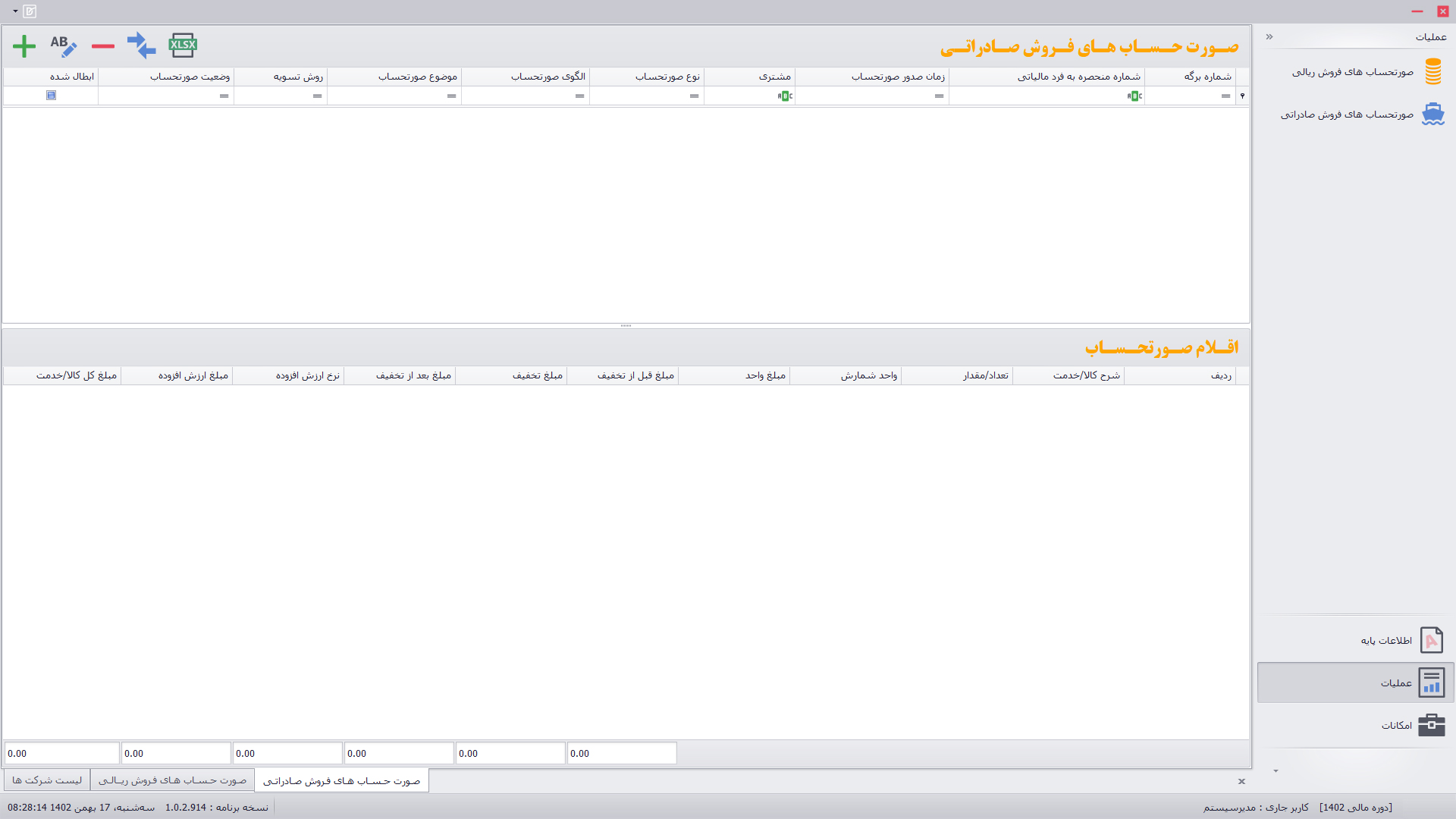Click the green plus add icon
This screenshot has width=1456, height=819.
pos(24,46)
